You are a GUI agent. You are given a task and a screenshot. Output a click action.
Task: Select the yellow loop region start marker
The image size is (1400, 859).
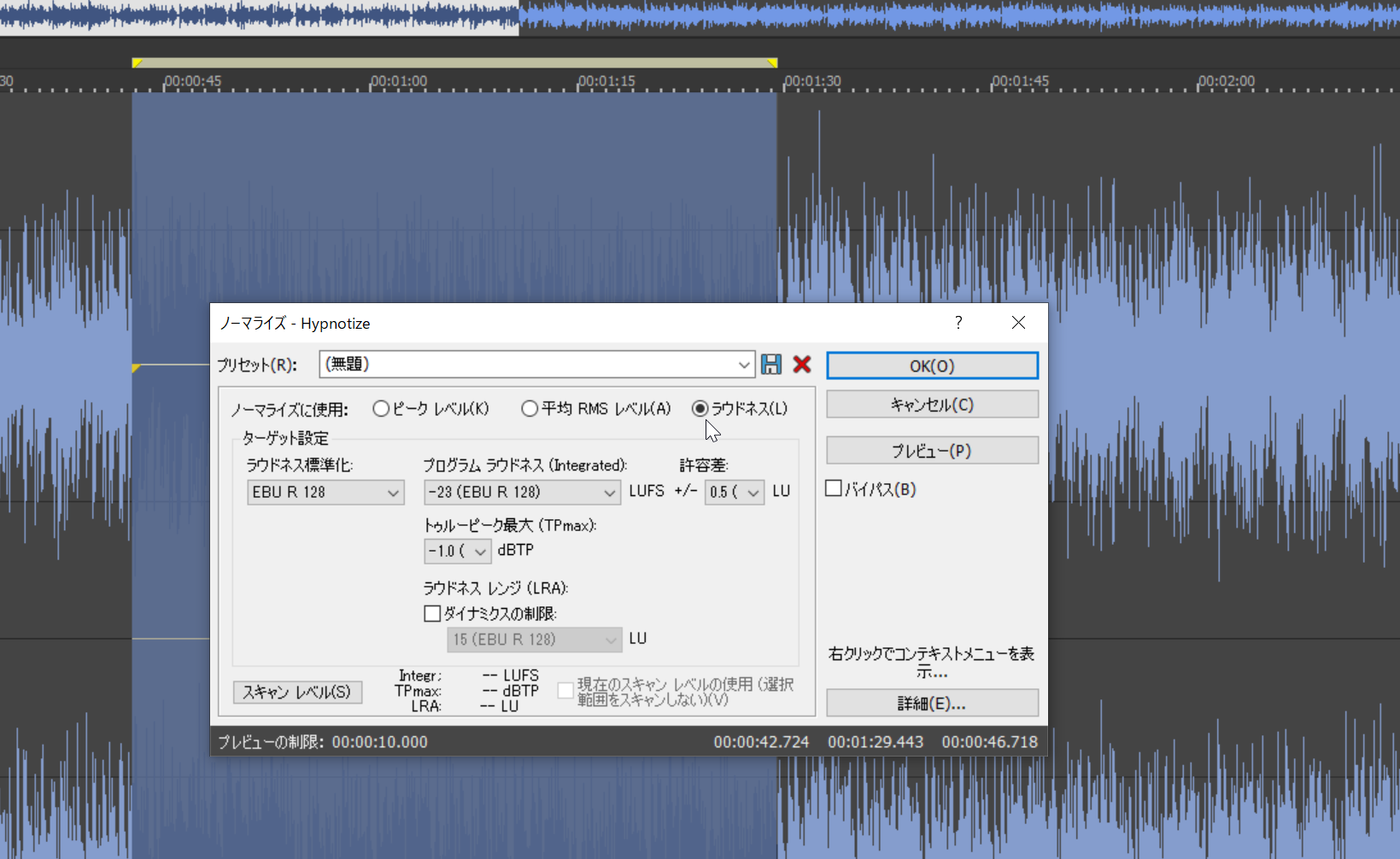coord(137,62)
